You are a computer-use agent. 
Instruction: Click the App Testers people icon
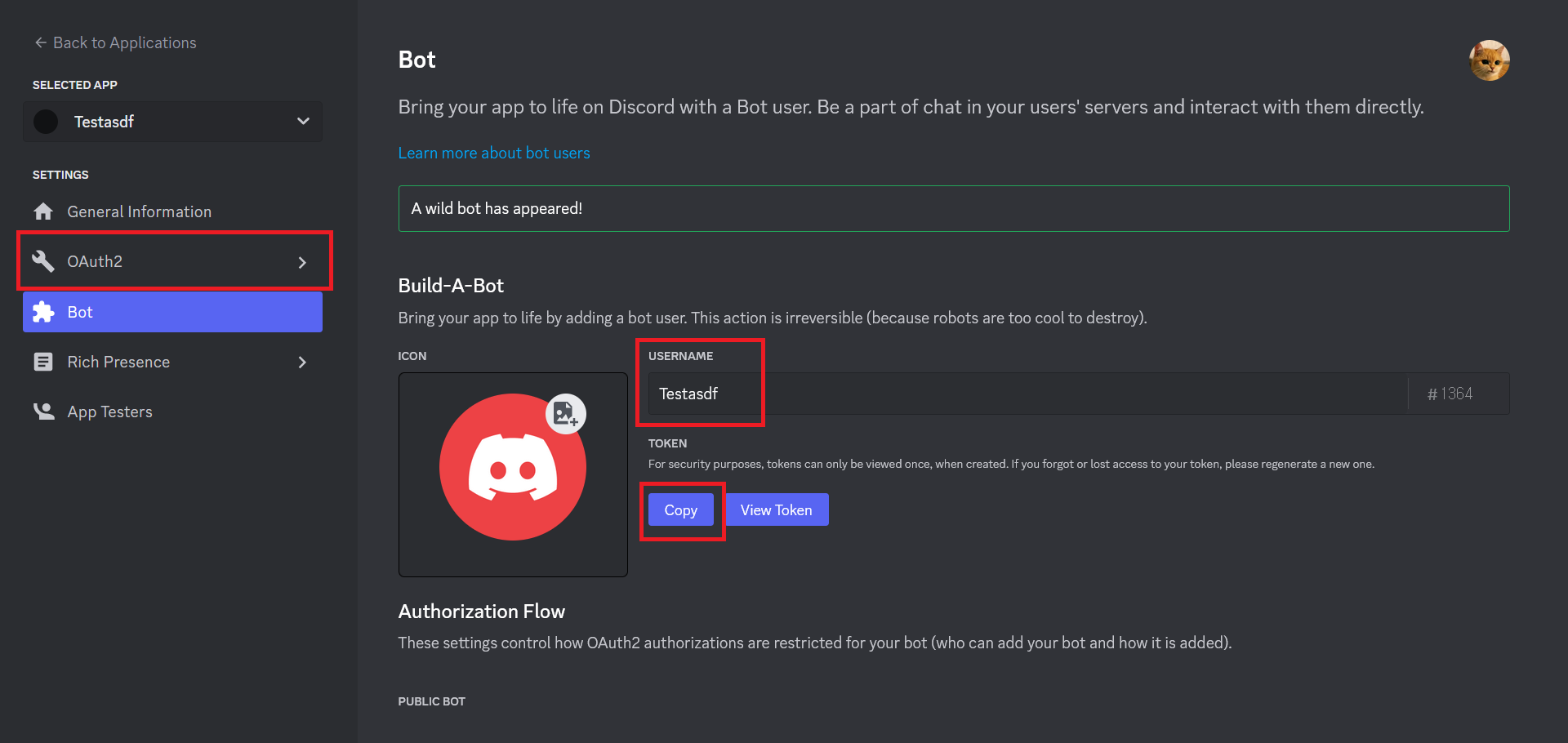point(43,412)
